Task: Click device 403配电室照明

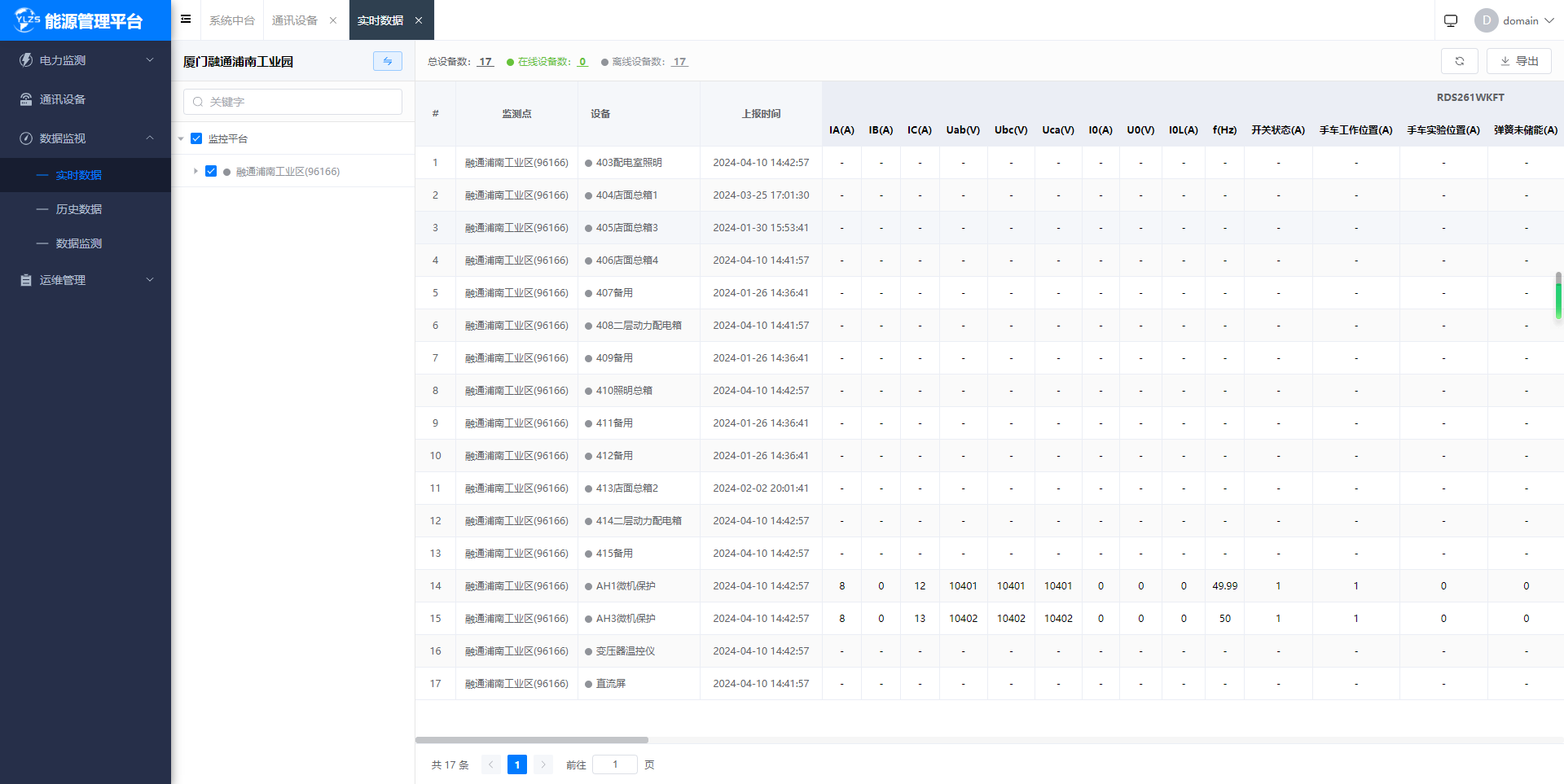Action: click(629, 163)
